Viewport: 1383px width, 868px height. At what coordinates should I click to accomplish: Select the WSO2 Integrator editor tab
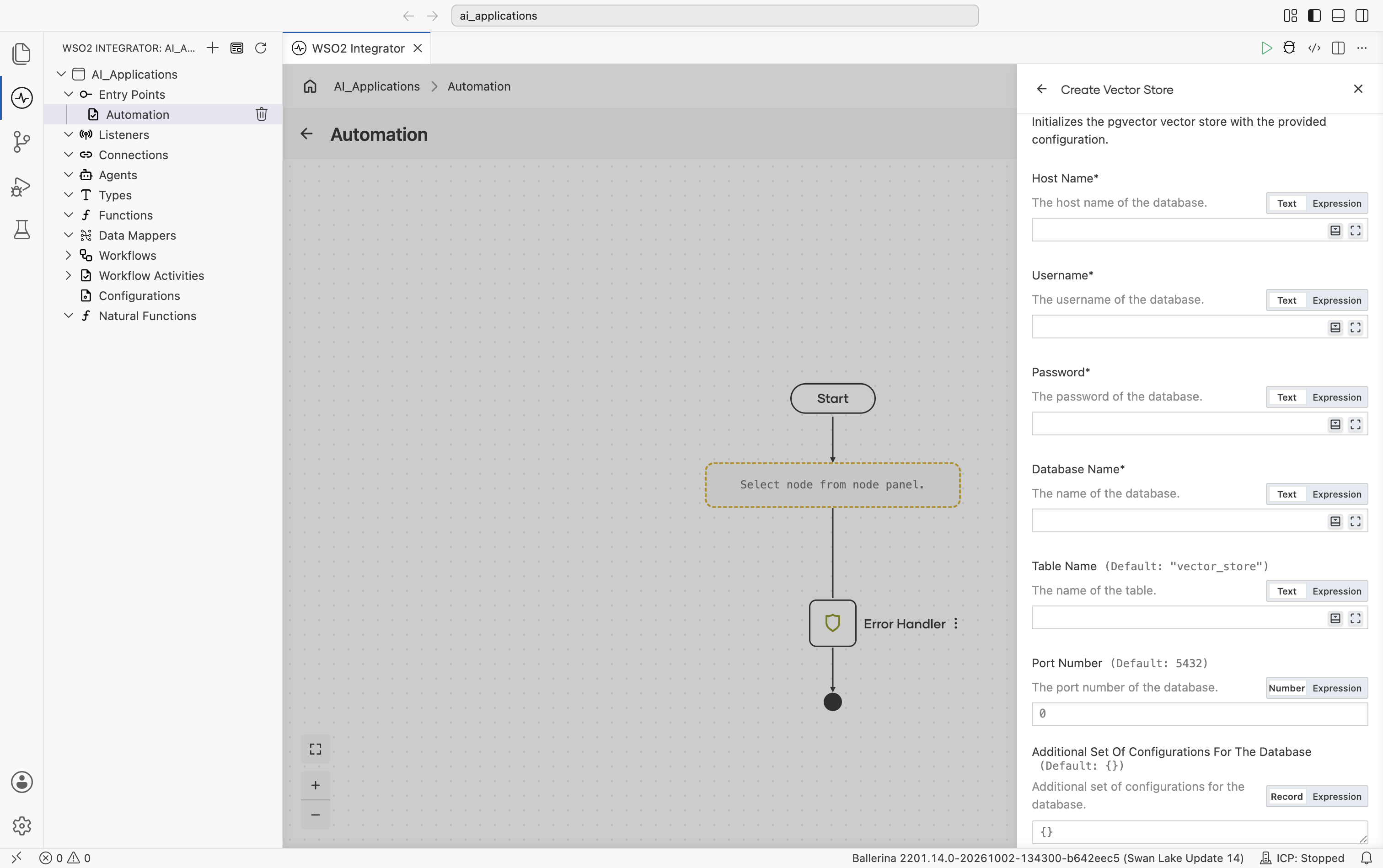click(356, 48)
